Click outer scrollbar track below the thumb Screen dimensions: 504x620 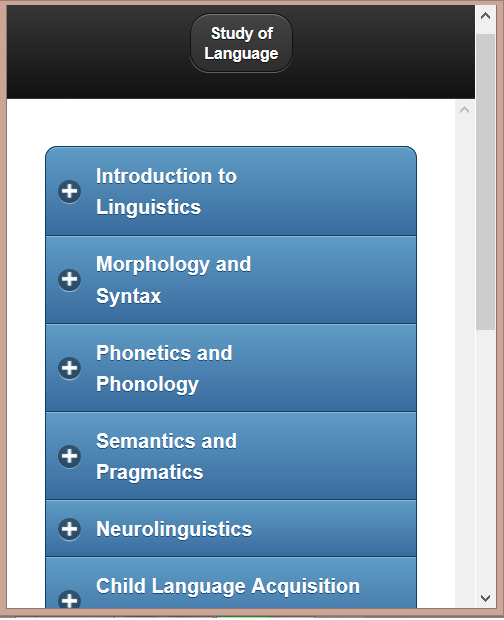pos(485,459)
